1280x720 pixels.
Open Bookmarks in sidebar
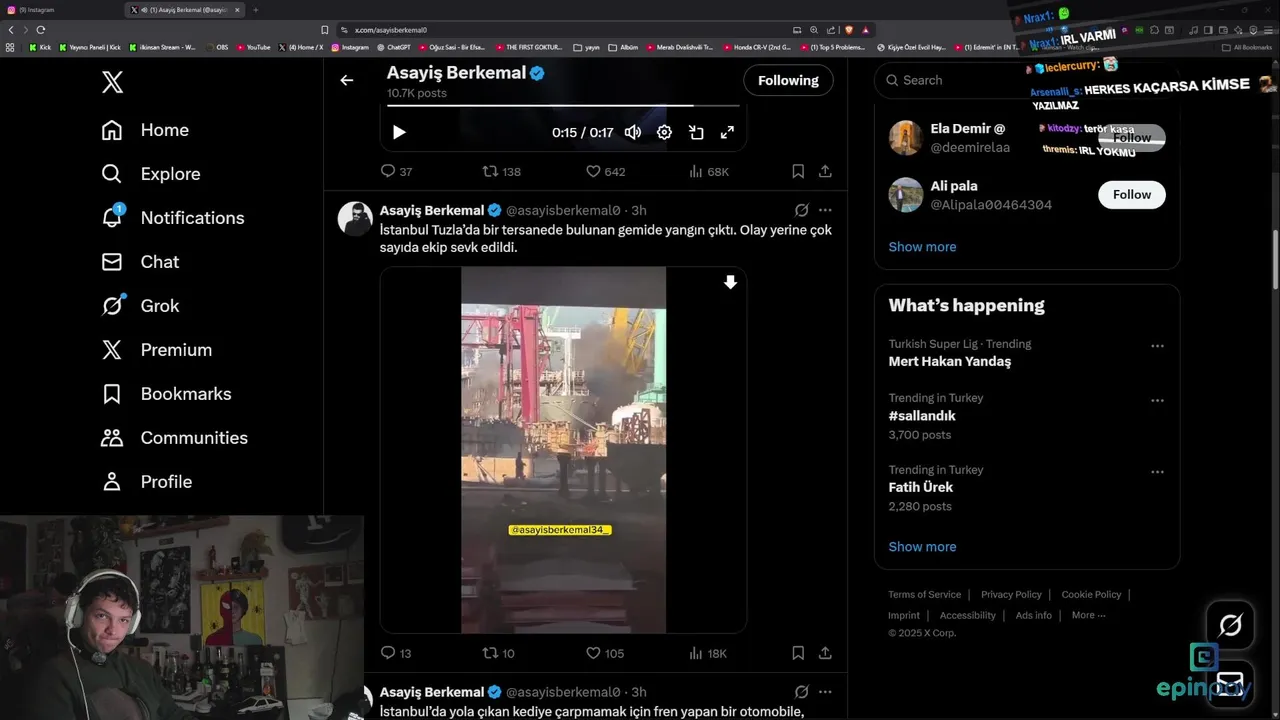166,394
